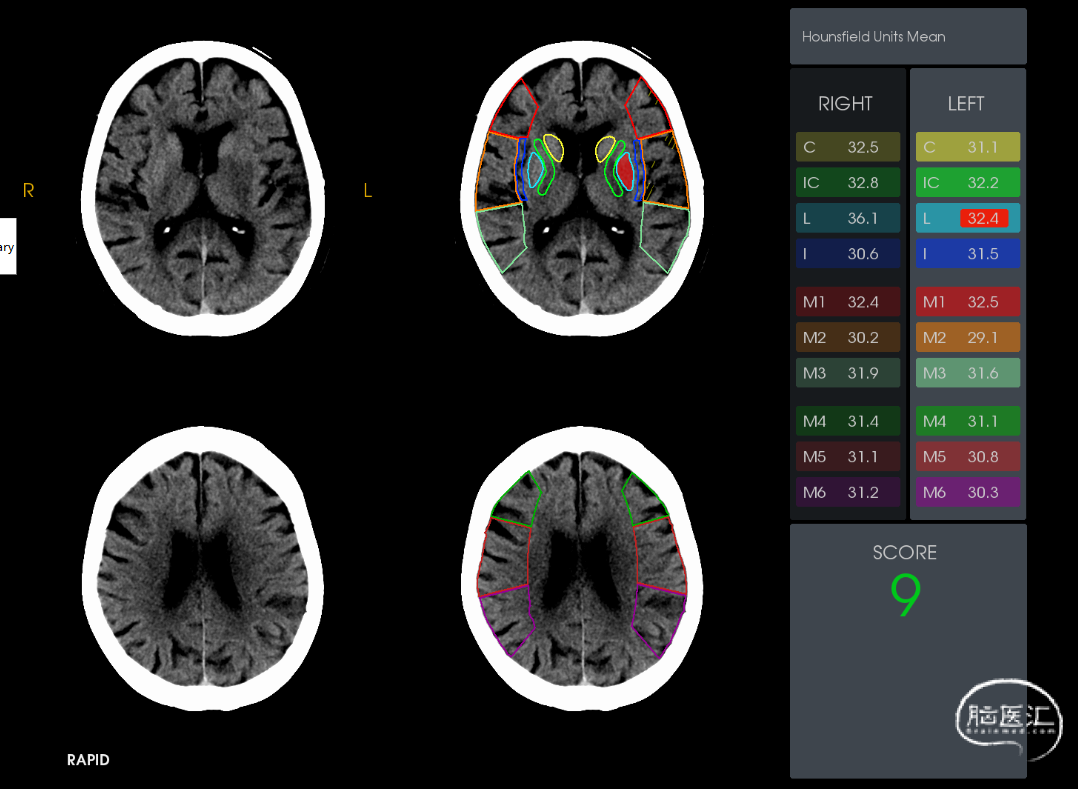This screenshot has width=1078, height=789.
Task: Select the Left IC row showing 32.2
Action: coord(967,183)
